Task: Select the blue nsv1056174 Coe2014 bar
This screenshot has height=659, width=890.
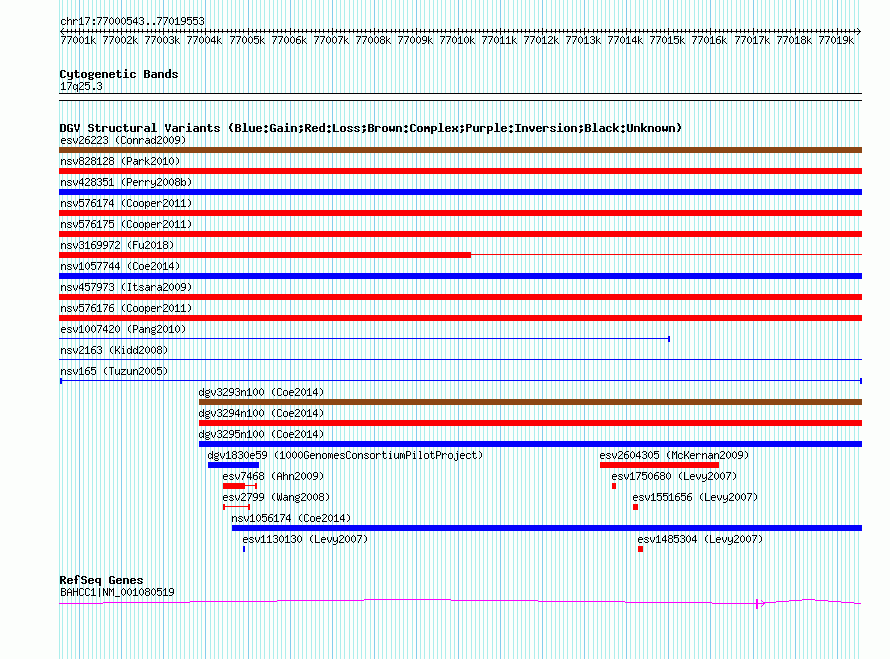Action: 547,528
